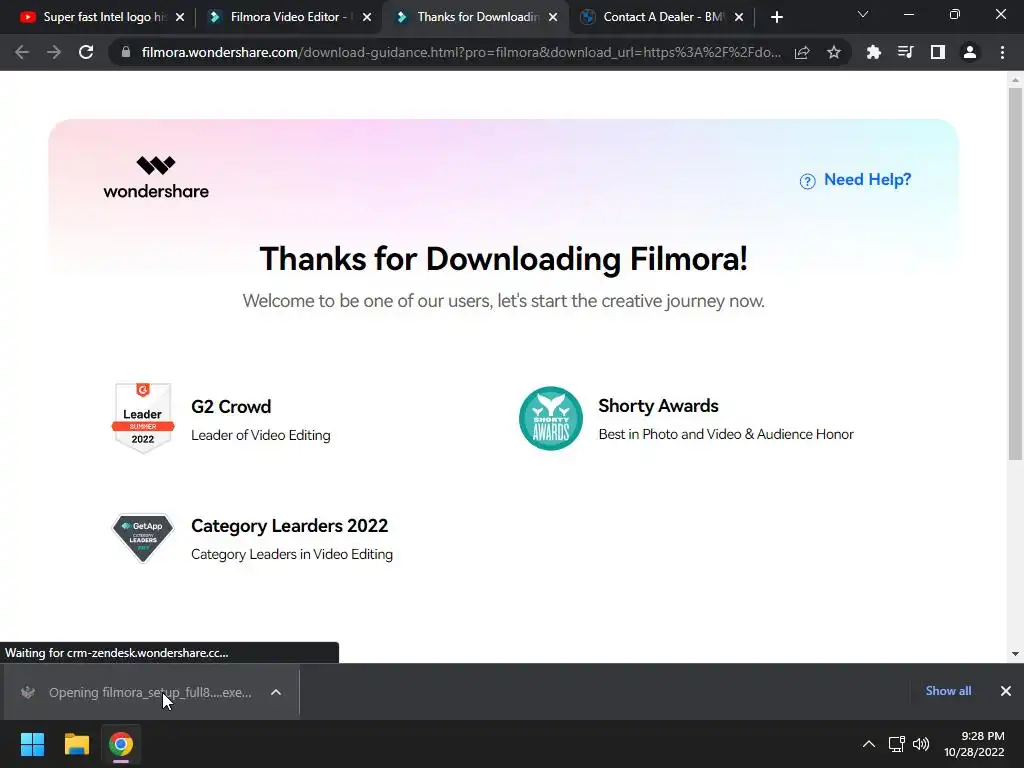Open File Explorer from the taskbar
The height and width of the screenshot is (768, 1024).
76,744
